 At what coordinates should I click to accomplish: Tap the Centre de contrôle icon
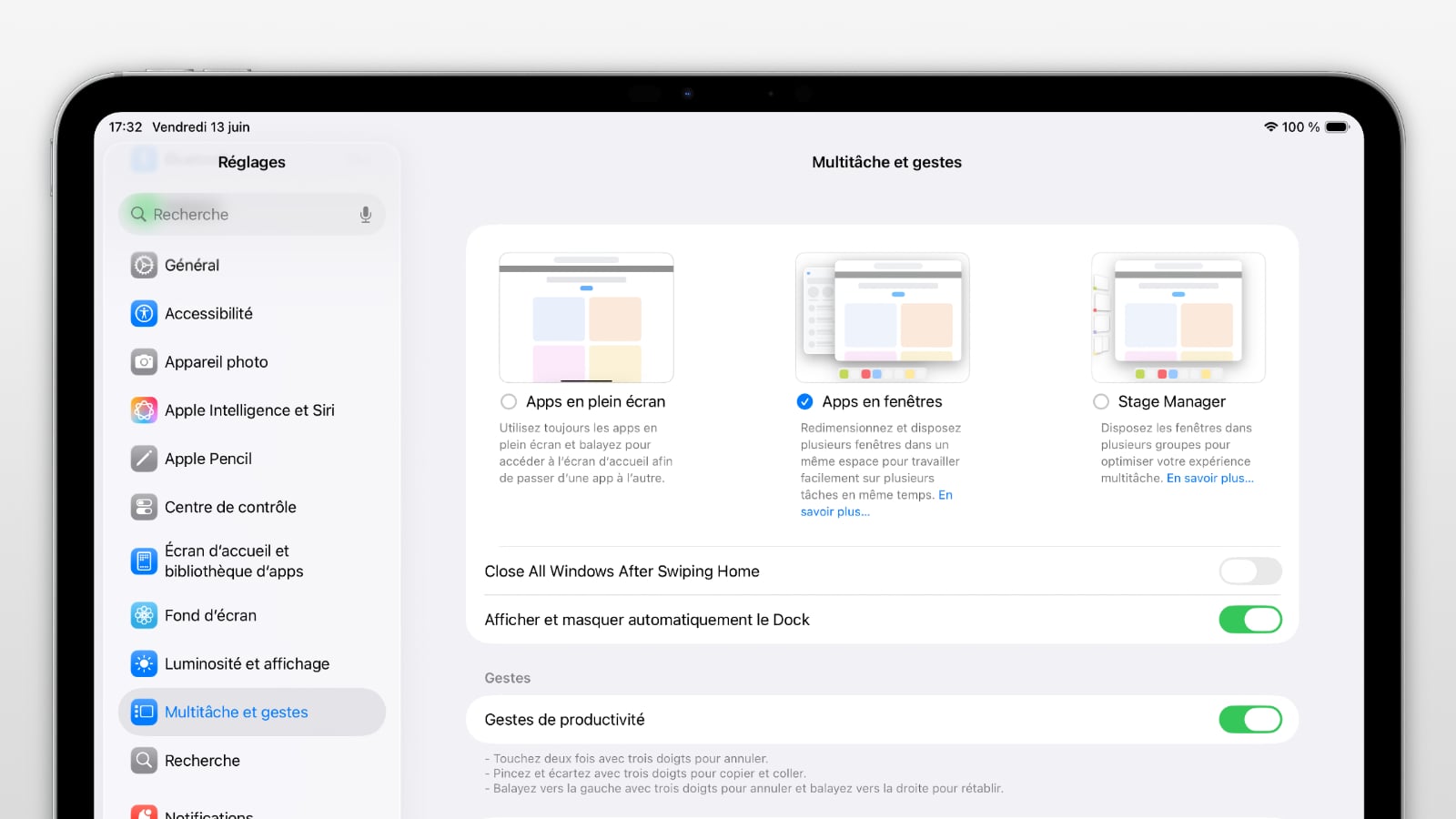coord(144,507)
